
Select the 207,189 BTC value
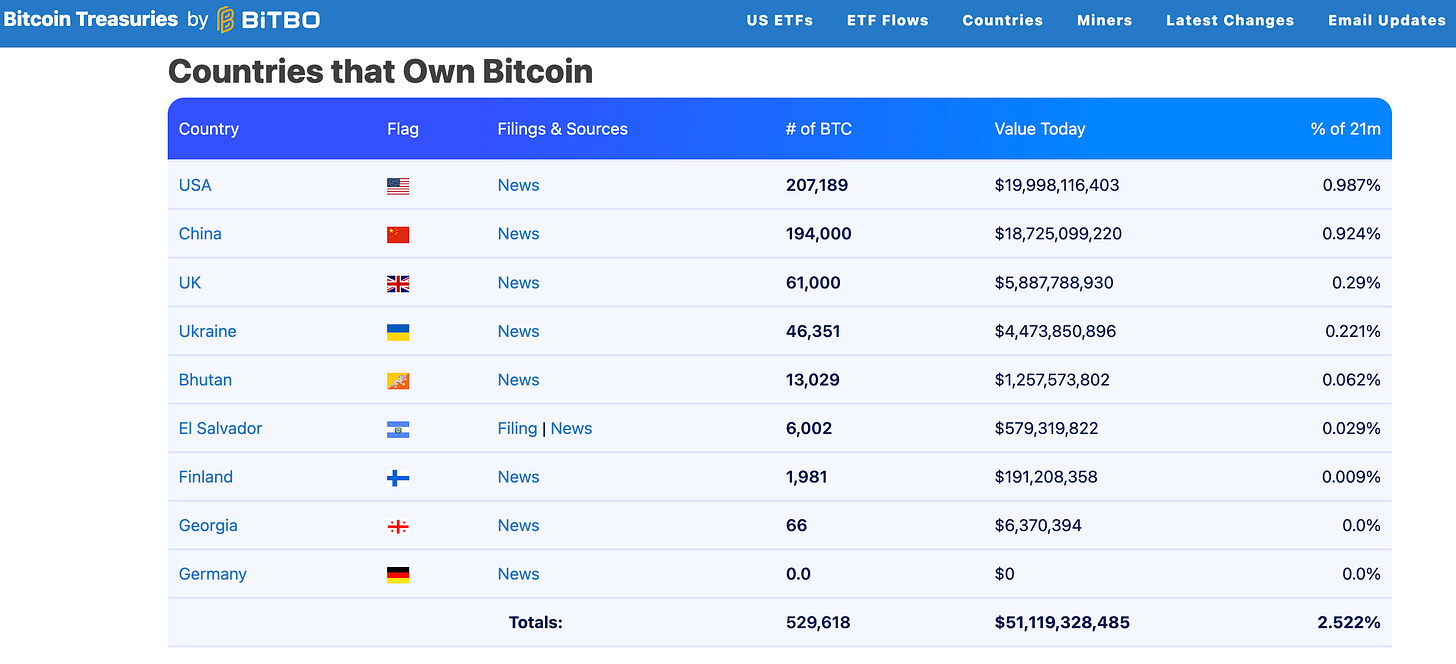[x=817, y=185]
